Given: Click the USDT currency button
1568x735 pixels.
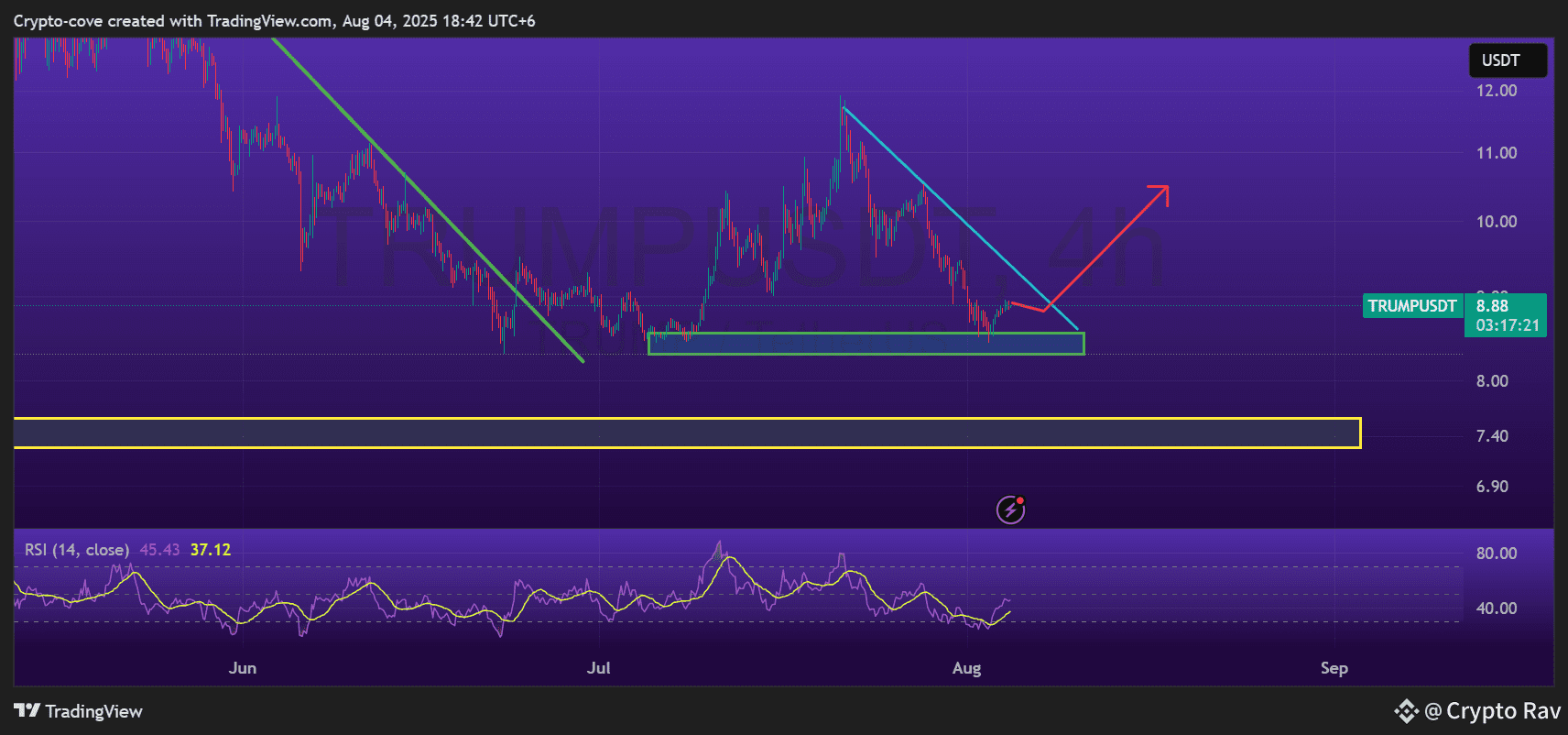Looking at the screenshot, I should coord(1508,60).
